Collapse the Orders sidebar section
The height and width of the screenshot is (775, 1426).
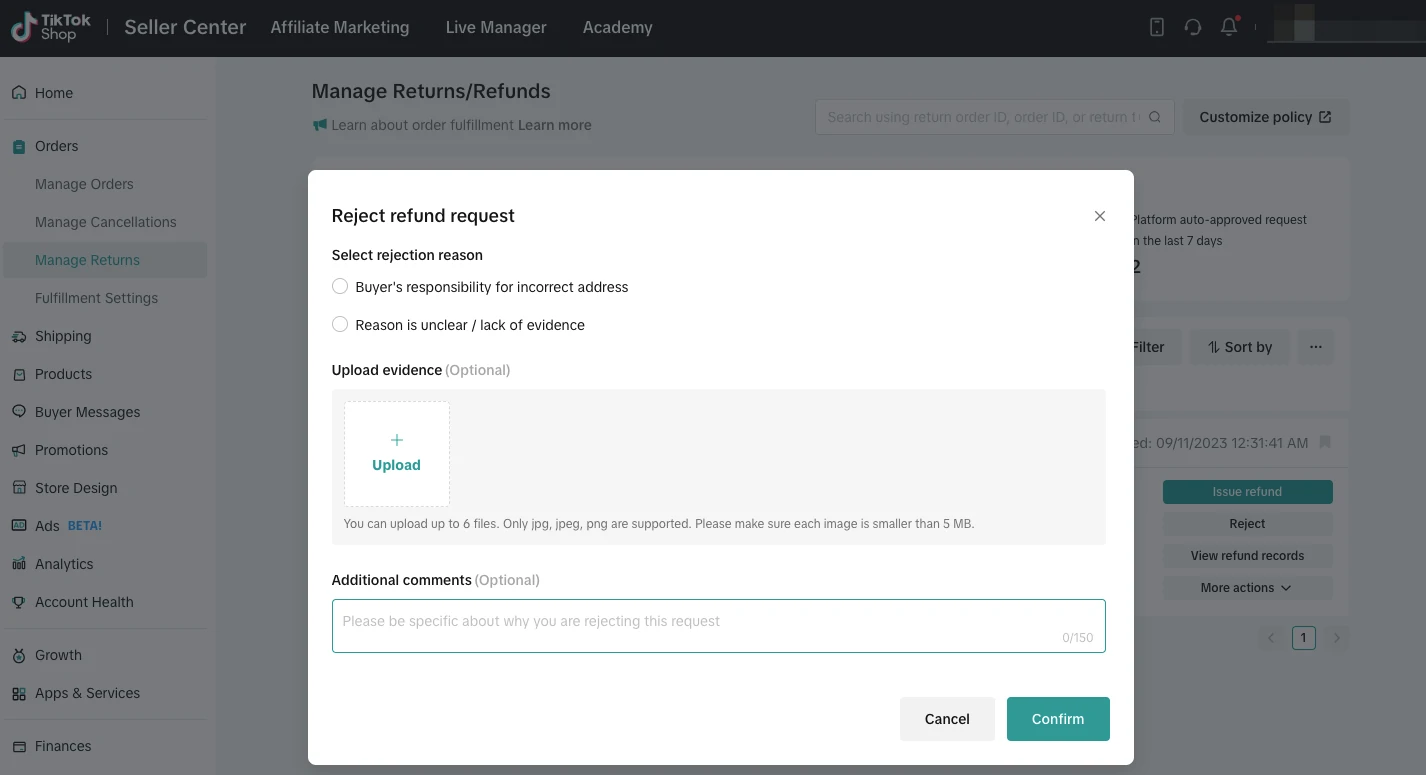click(x=56, y=146)
